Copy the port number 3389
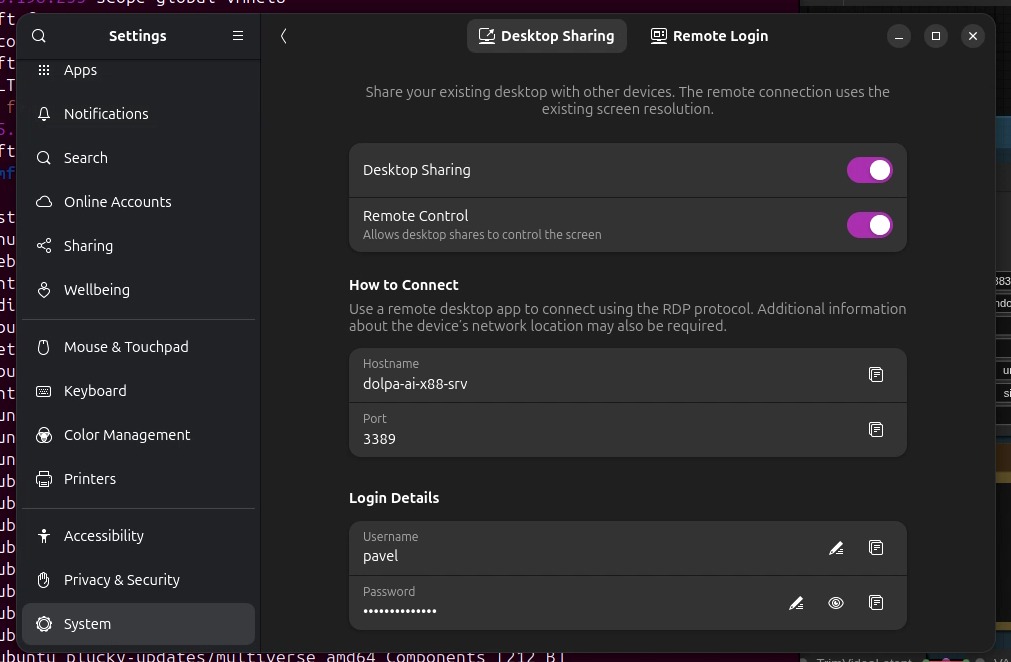Viewport: 1011px width, 662px height. coord(876,429)
